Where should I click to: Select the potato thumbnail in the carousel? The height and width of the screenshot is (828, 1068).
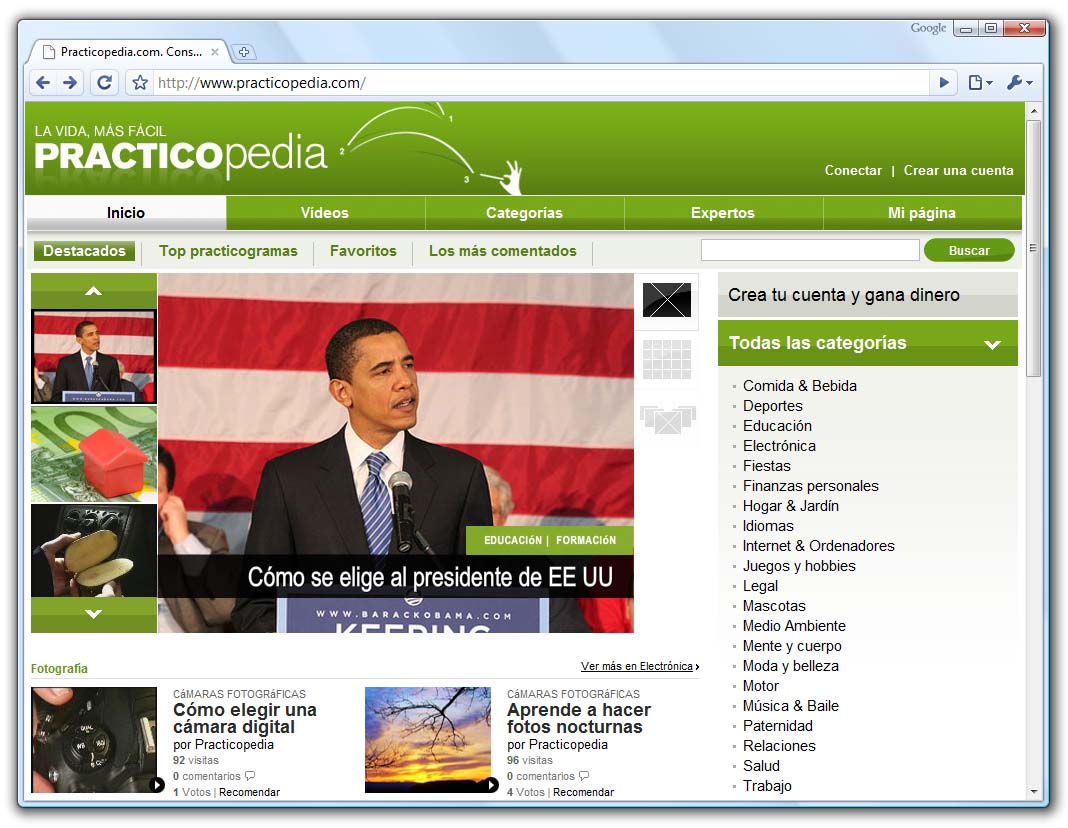pos(94,551)
